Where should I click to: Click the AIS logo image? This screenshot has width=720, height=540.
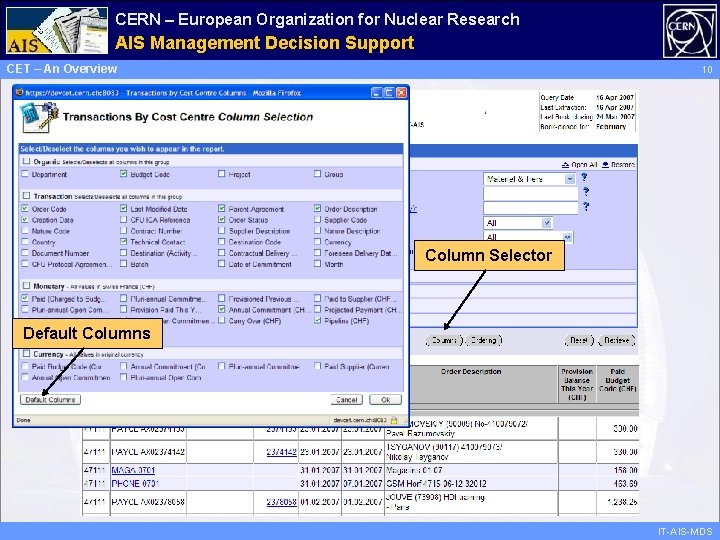pyautogui.click(x=57, y=30)
